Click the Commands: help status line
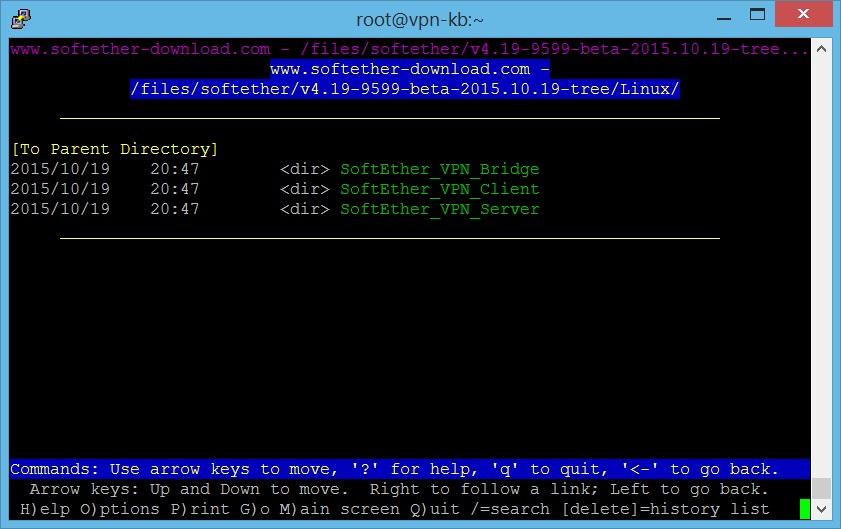Viewport: 841px width, 529px height. tap(410, 469)
